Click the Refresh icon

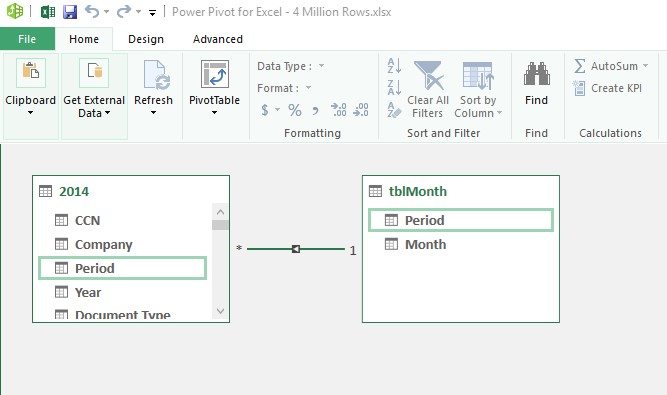tap(157, 75)
